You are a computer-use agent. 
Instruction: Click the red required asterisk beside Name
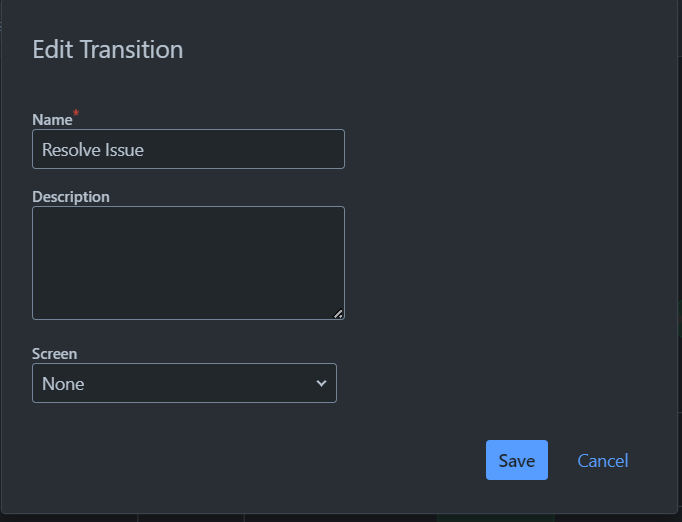76,113
